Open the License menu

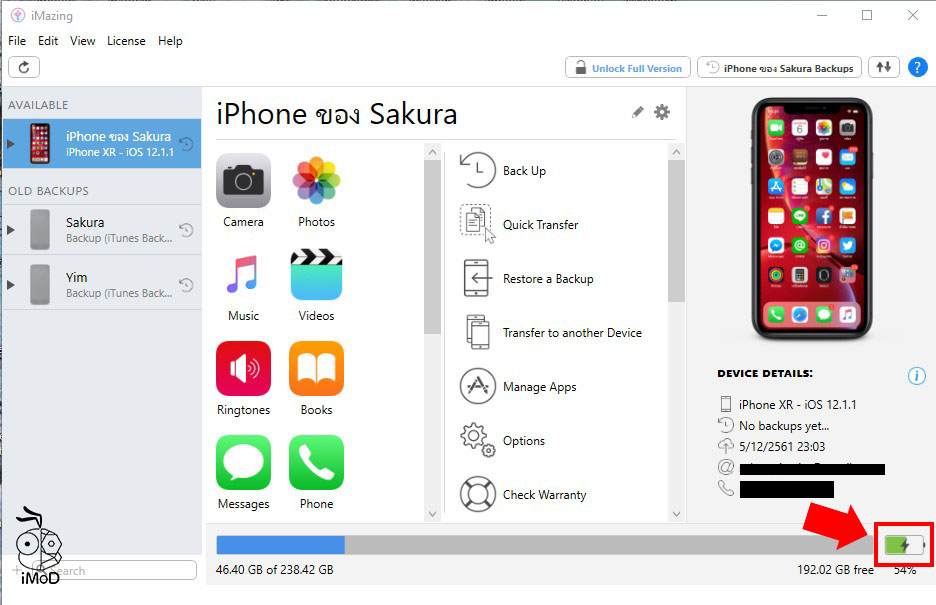pos(126,41)
